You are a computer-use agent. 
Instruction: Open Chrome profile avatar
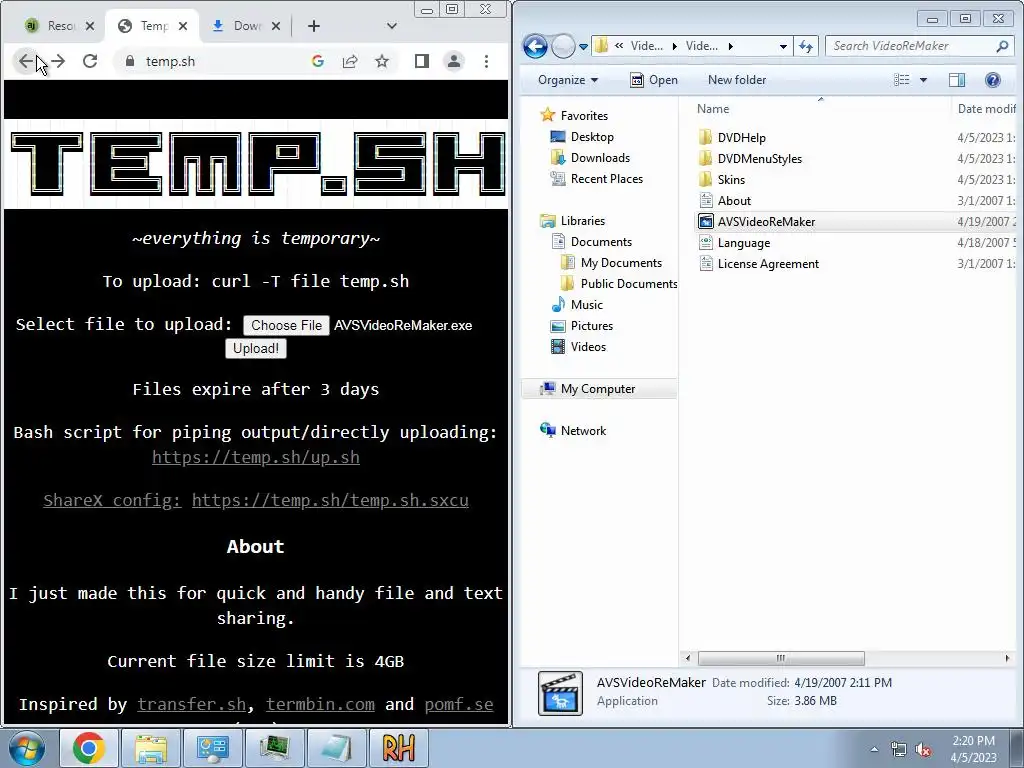454,61
